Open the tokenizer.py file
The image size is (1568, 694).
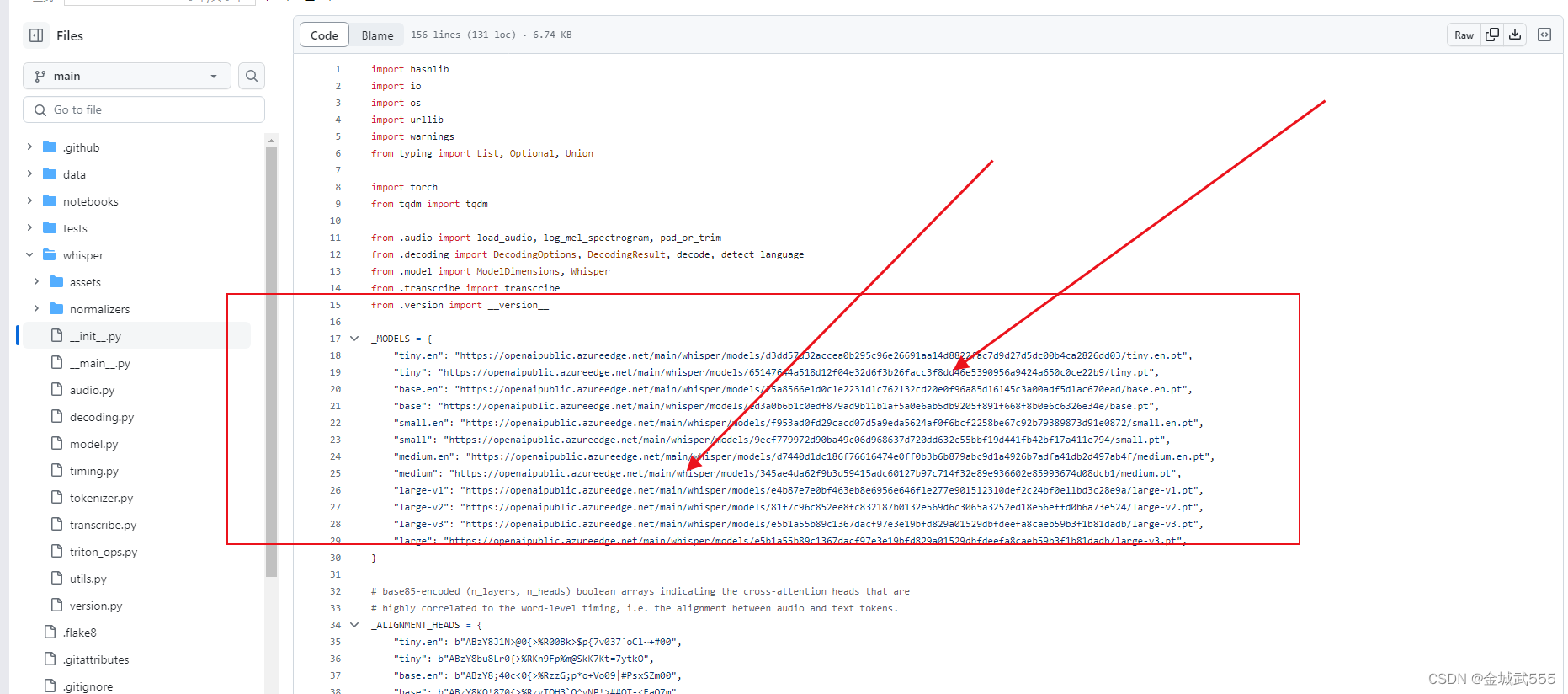101,498
